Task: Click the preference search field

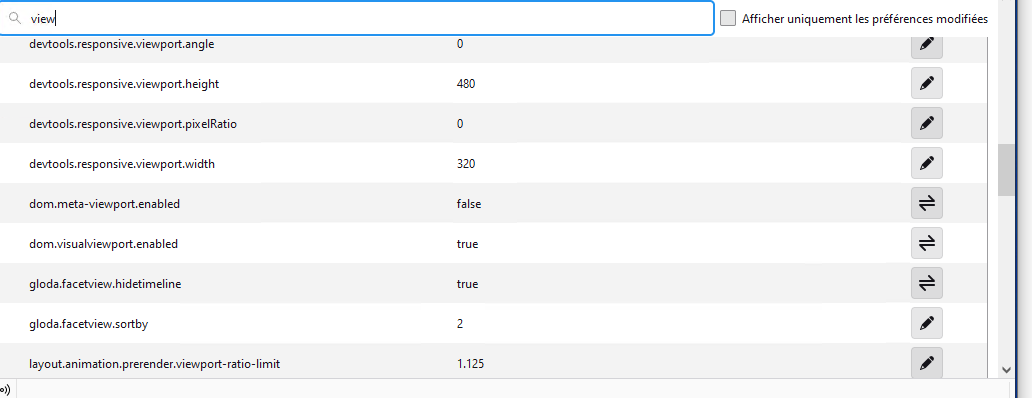Action: point(357,18)
